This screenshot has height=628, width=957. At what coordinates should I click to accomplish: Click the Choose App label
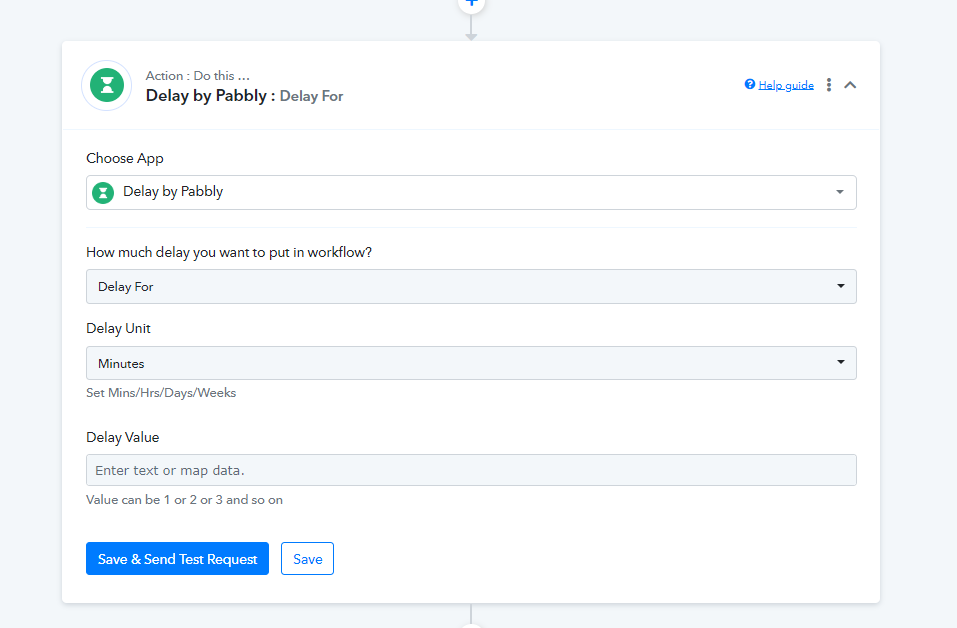click(125, 159)
